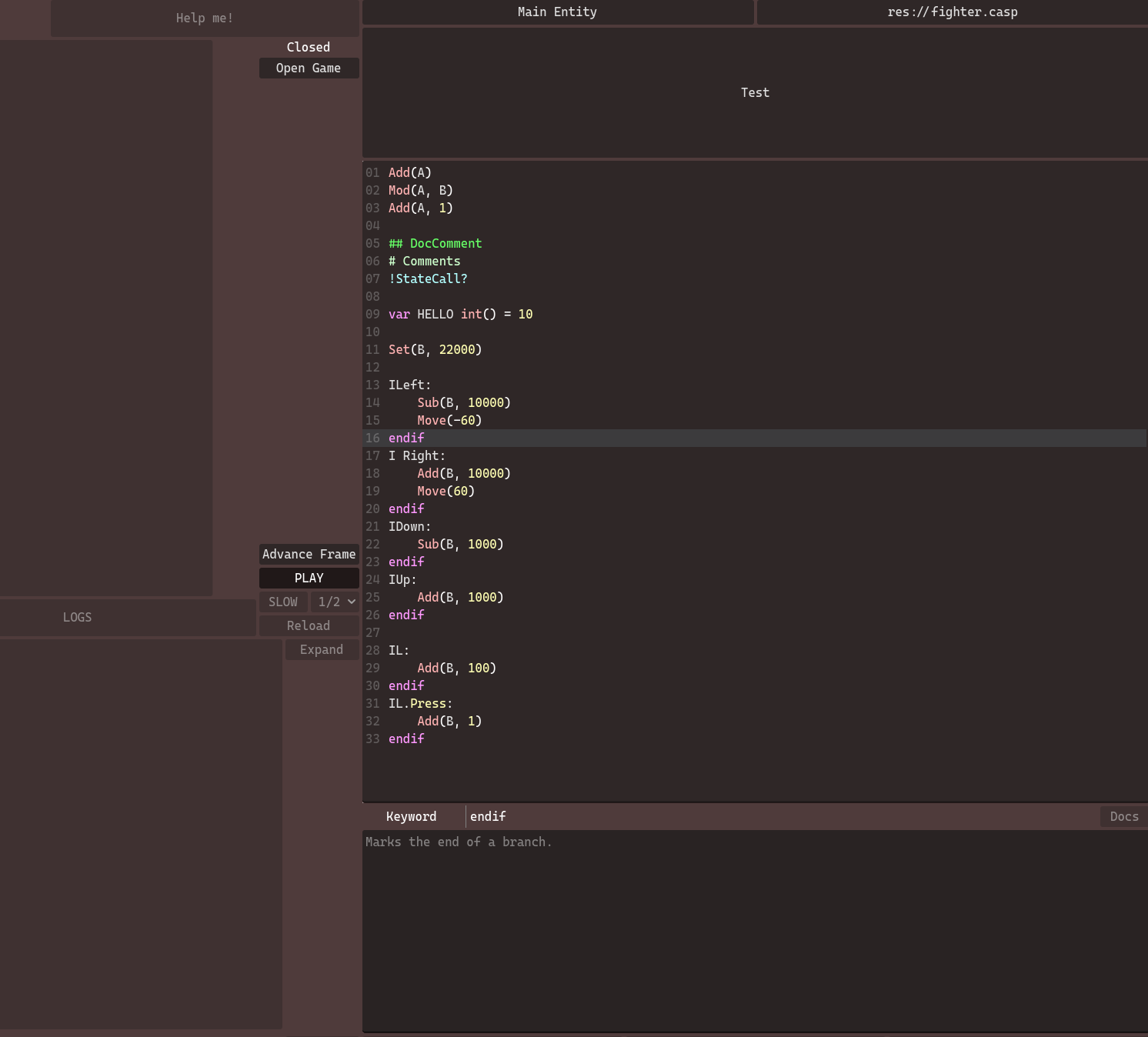Select the ILeft: branch on line 13

coord(408,385)
